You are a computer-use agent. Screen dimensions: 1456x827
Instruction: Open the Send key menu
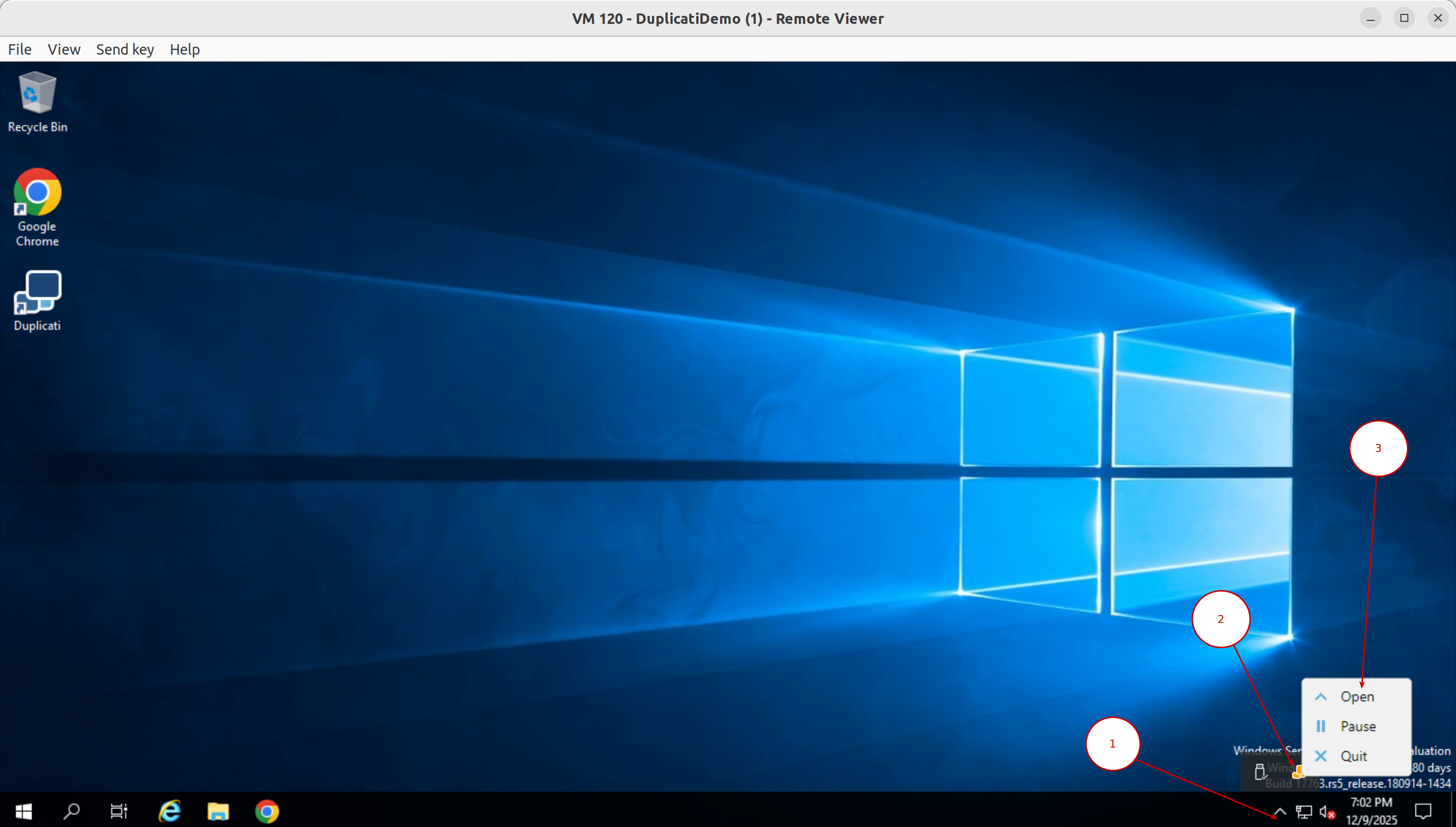pyautogui.click(x=125, y=49)
